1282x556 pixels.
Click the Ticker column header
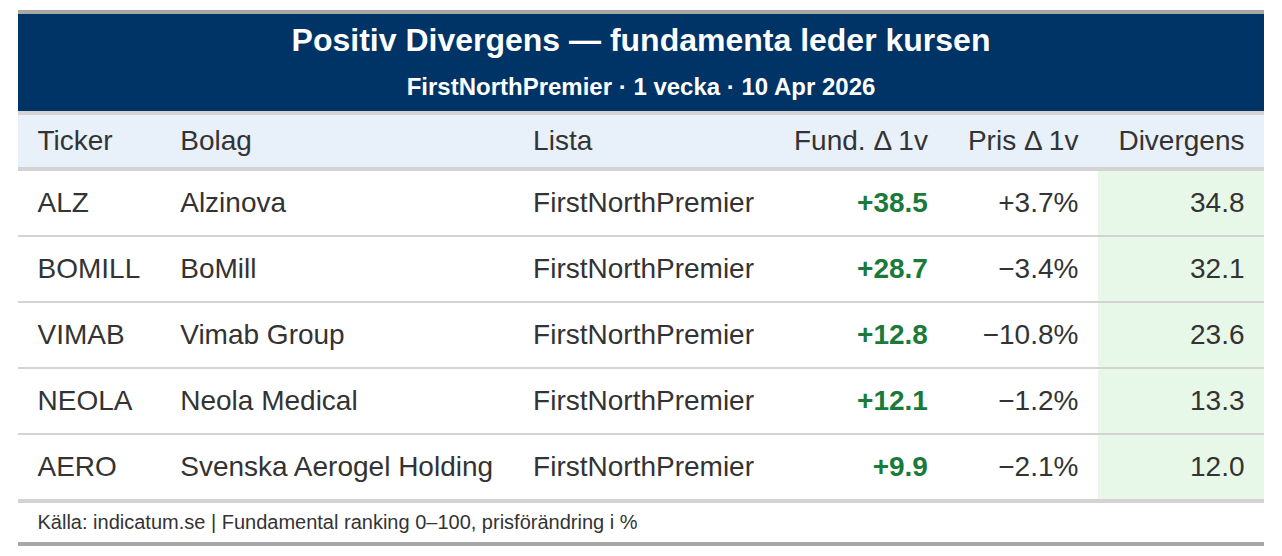point(75,141)
